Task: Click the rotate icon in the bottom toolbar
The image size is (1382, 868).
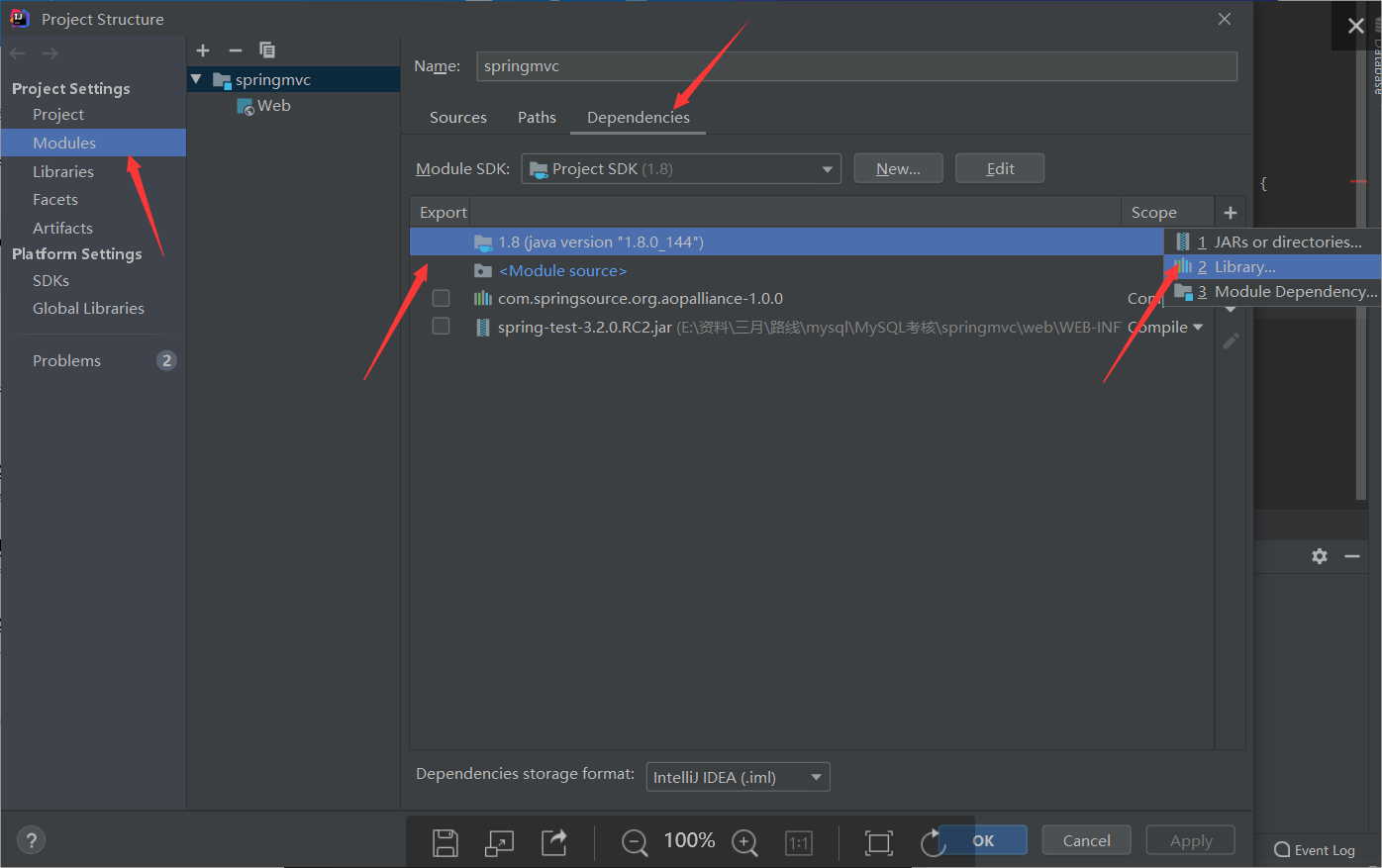Action: pos(931,842)
